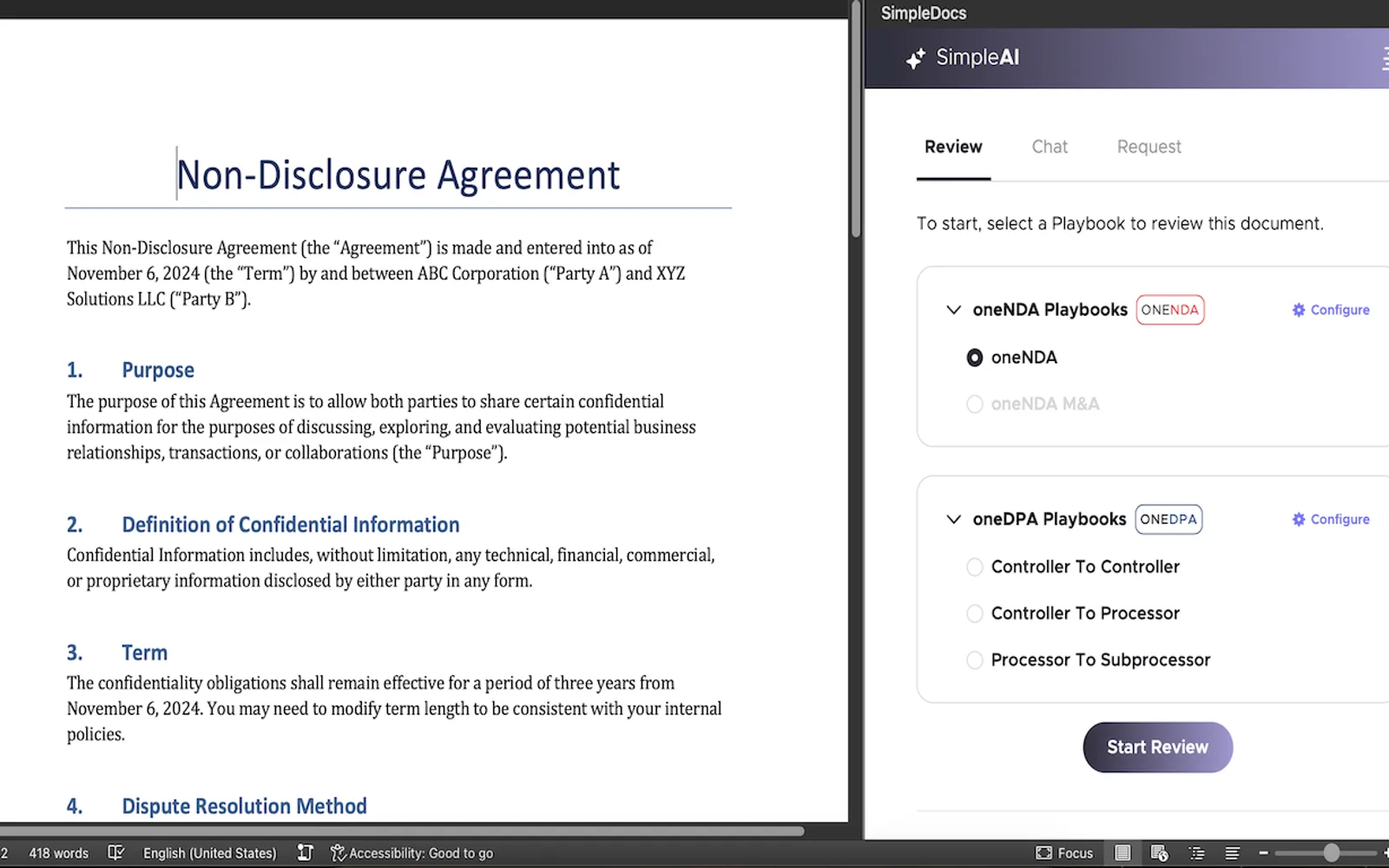The height and width of the screenshot is (868, 1389).
Task: Click the Term section heading
Action: (x=144, y=653)
